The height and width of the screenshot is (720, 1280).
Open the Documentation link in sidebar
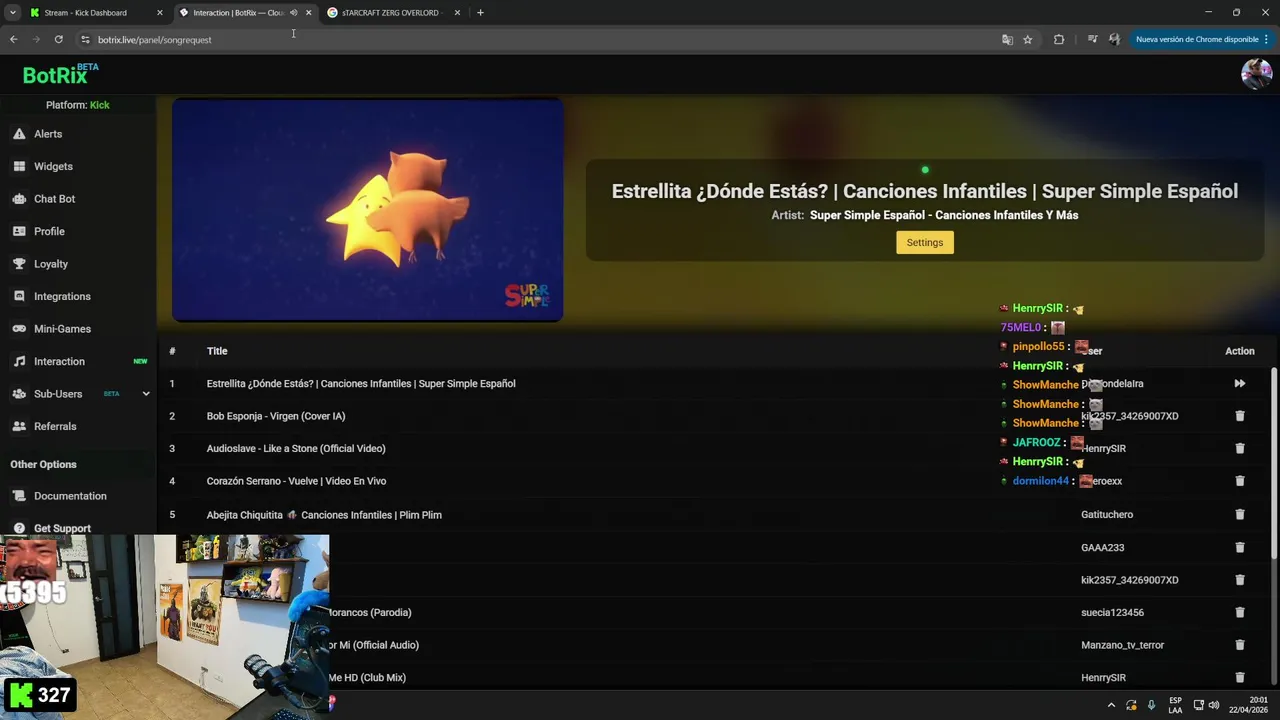pos(70,496)
